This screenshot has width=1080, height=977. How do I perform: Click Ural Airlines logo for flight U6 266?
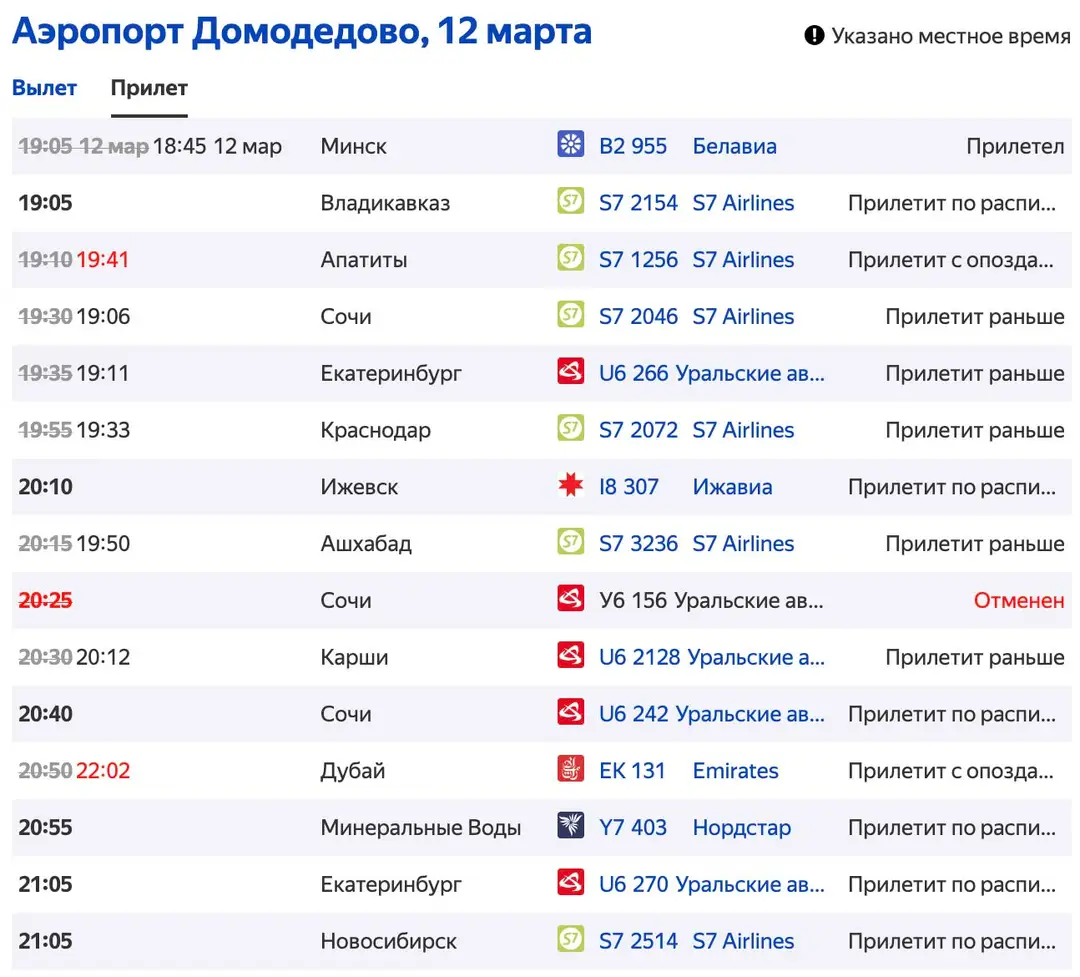click(x=570, y=371)
